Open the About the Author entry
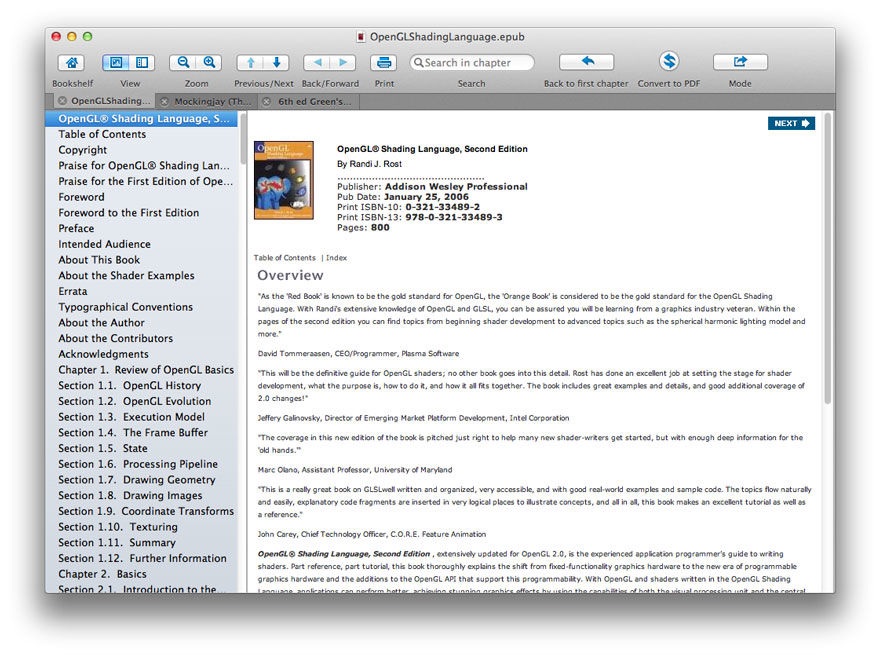880x655 pixels. [141, 323]
